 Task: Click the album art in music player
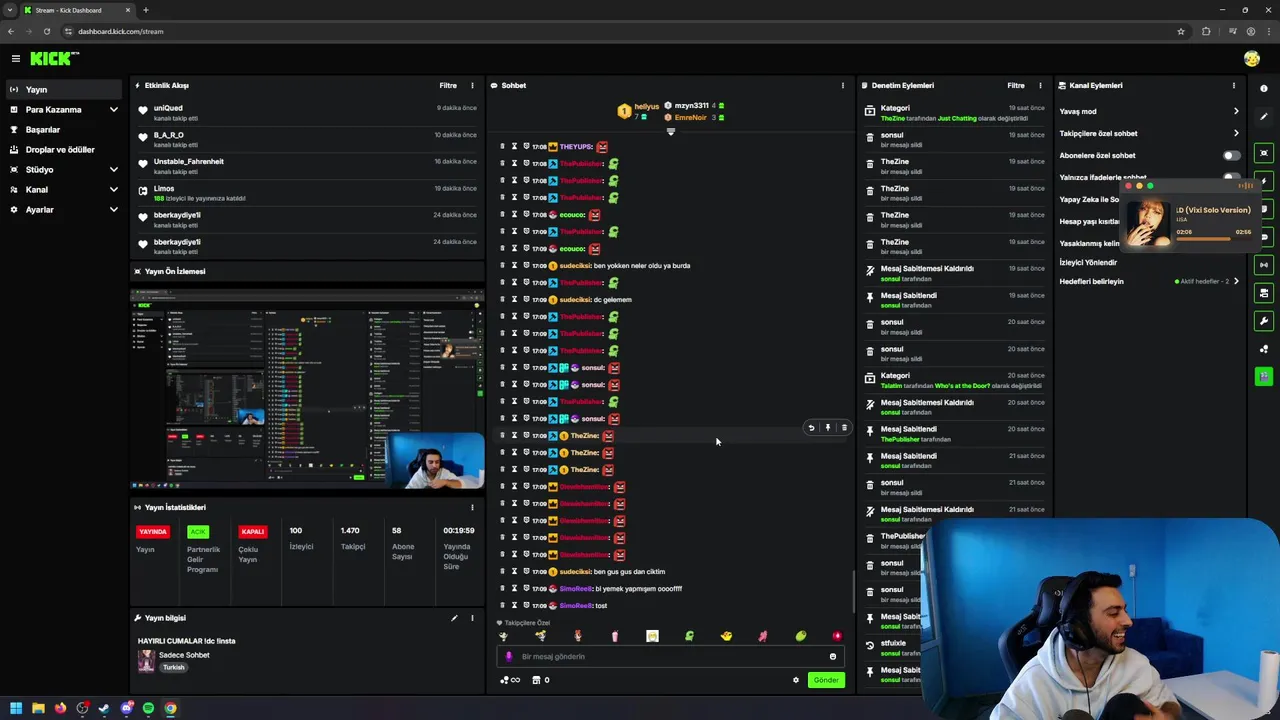tap(1149, 223)
